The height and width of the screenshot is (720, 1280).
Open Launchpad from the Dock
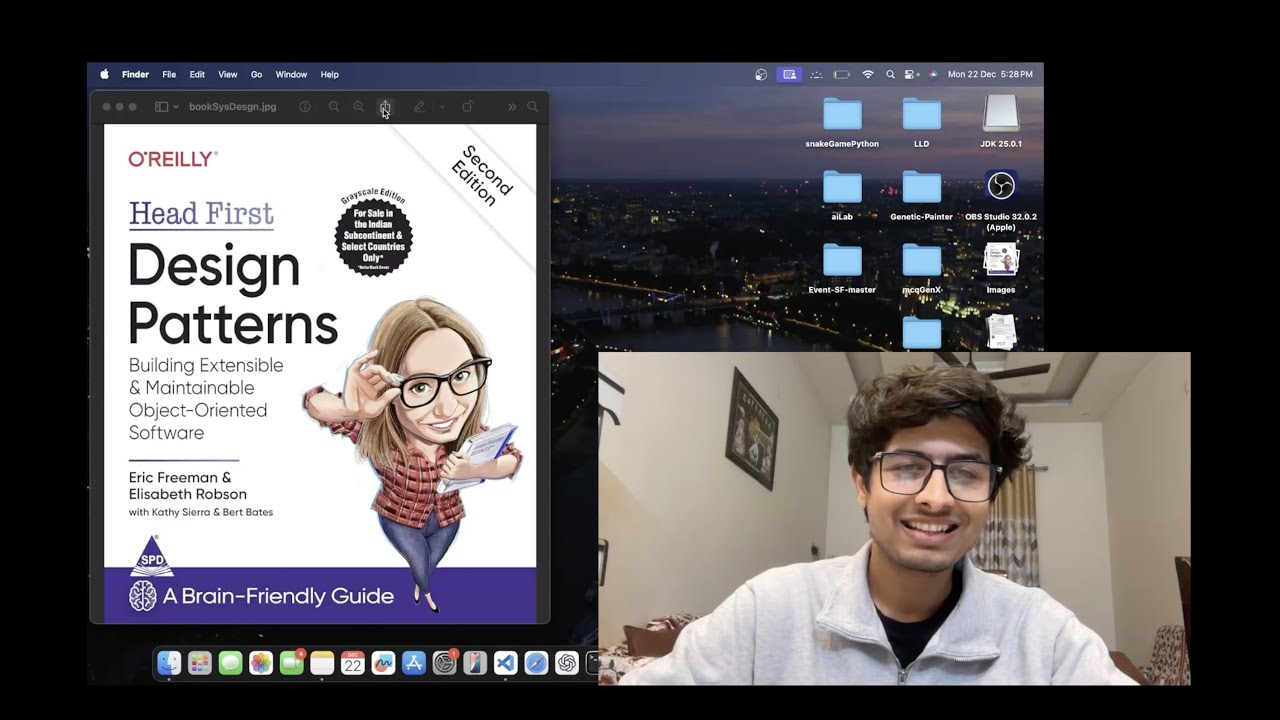[x=200, y=662]
